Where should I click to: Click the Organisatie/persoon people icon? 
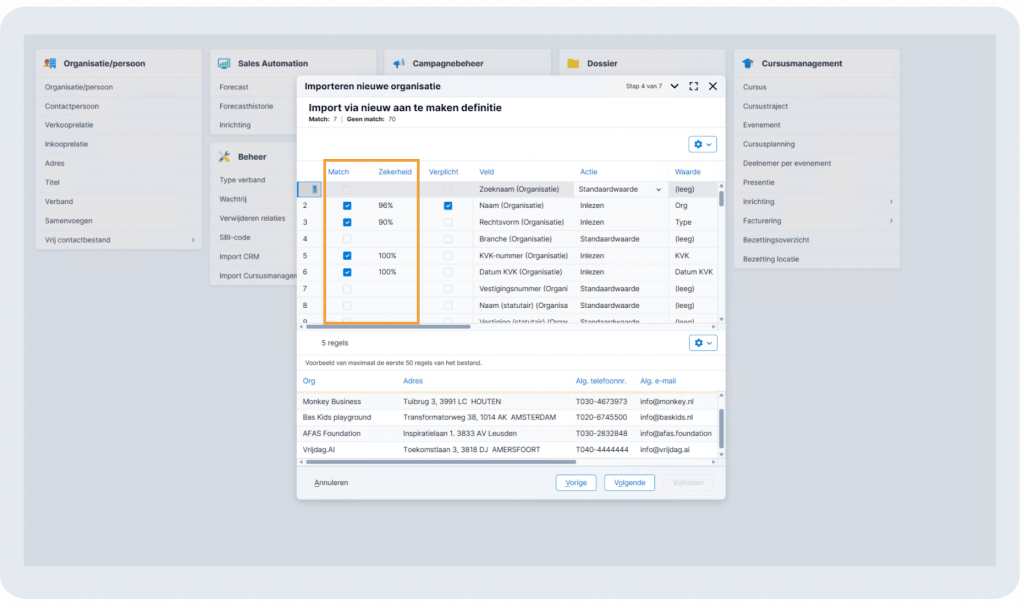50,63
